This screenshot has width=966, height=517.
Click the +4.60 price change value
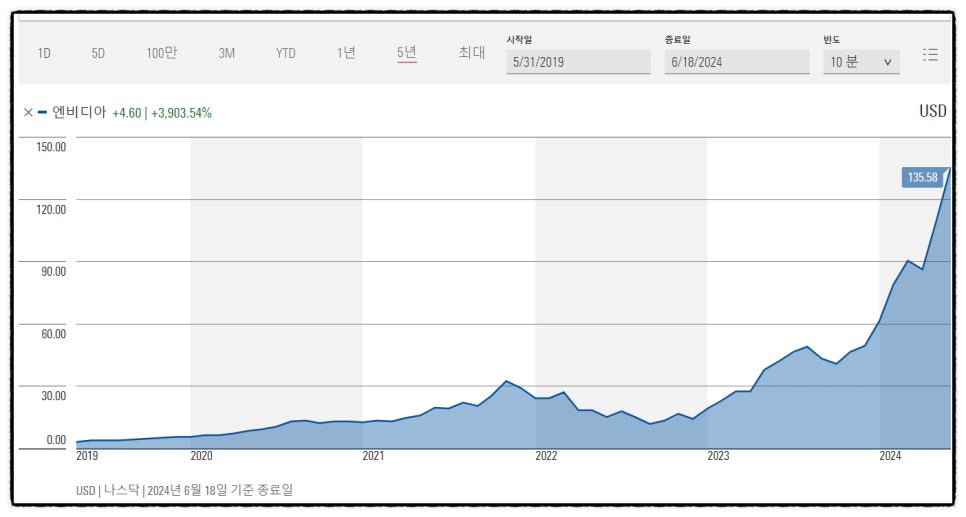point(126,113)
